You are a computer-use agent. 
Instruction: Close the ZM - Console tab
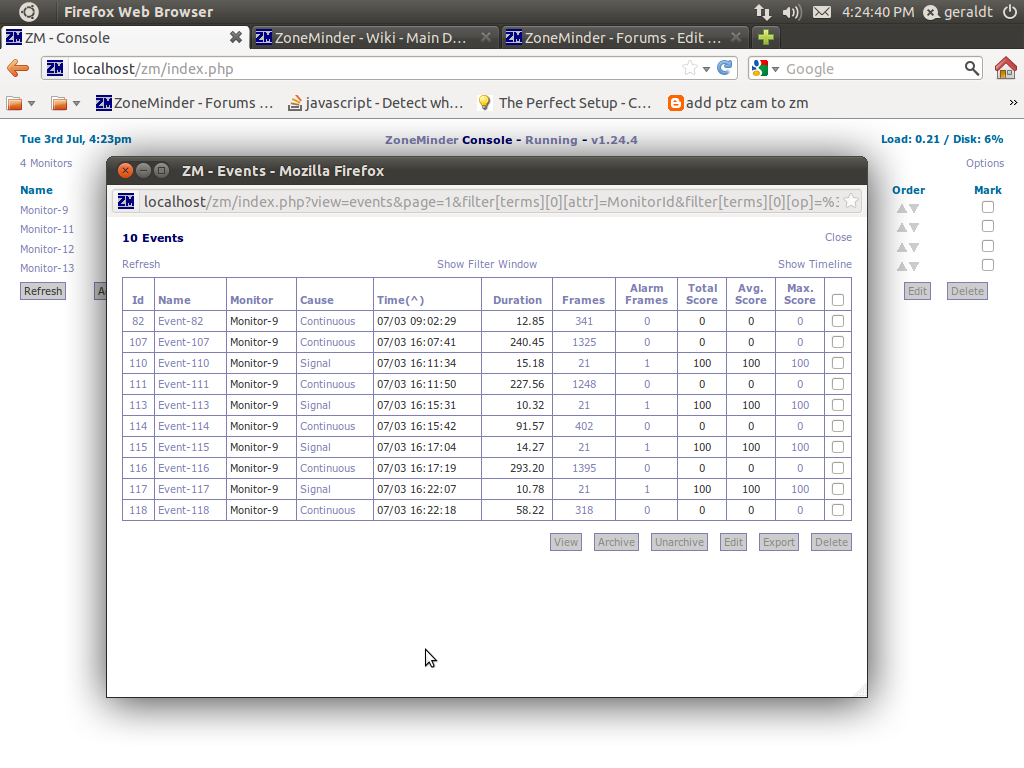[x=236, y=37]
